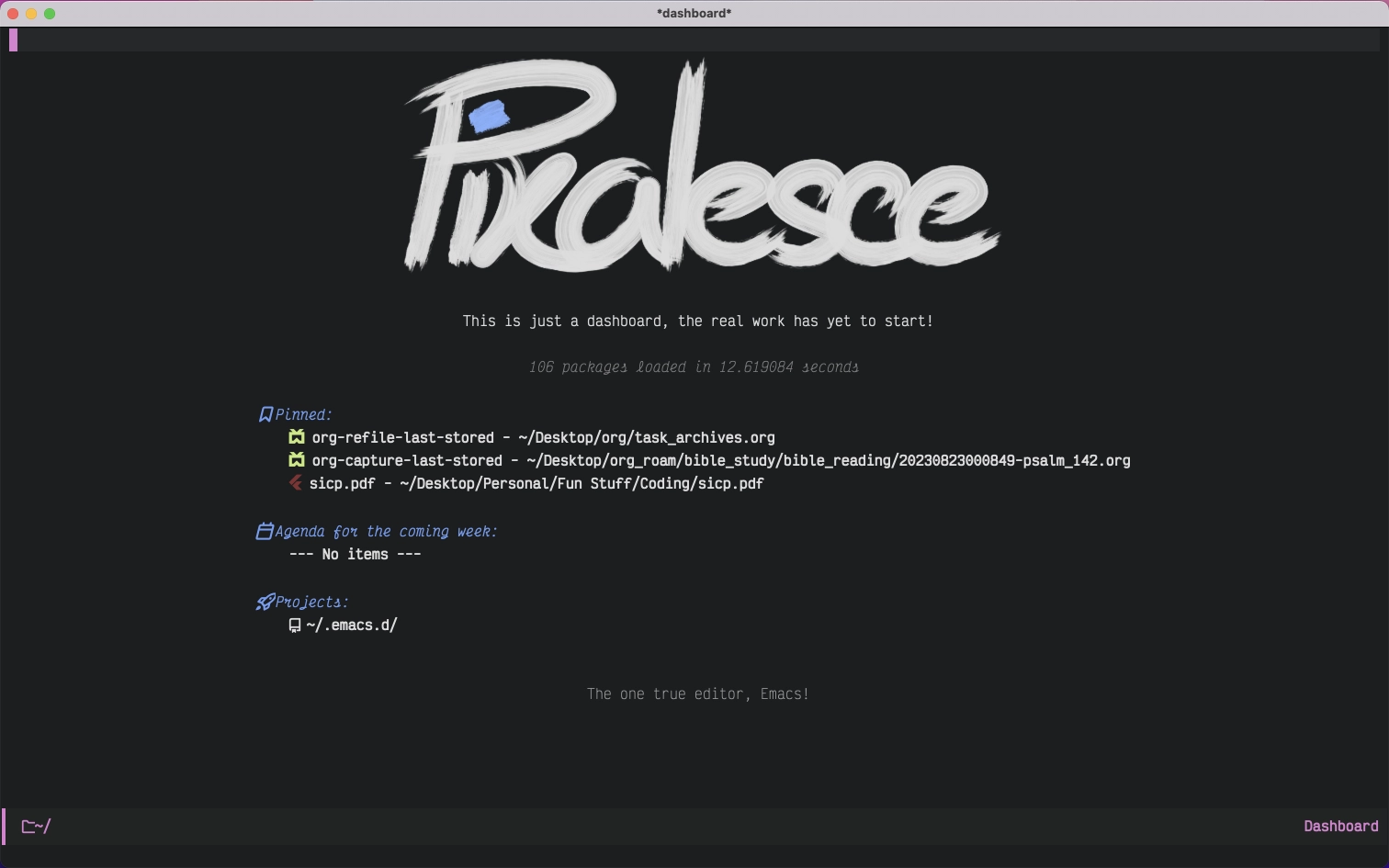Image resolution: width=1389 pixels, height=868 pixels.
Task: Click the Agenda for the coming week heading
Action: click(386, 531)
